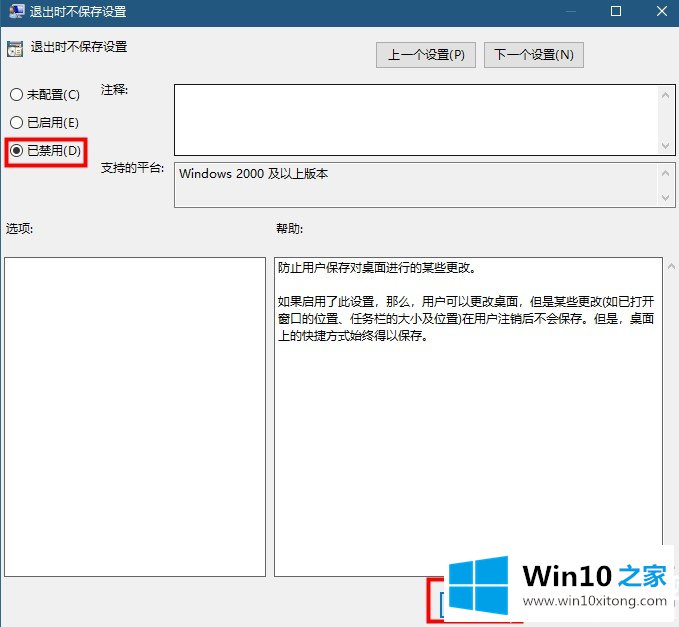Click the Windows 2000 及以上版本 text
Screen dimensions: 679x627
pos(253,174)
